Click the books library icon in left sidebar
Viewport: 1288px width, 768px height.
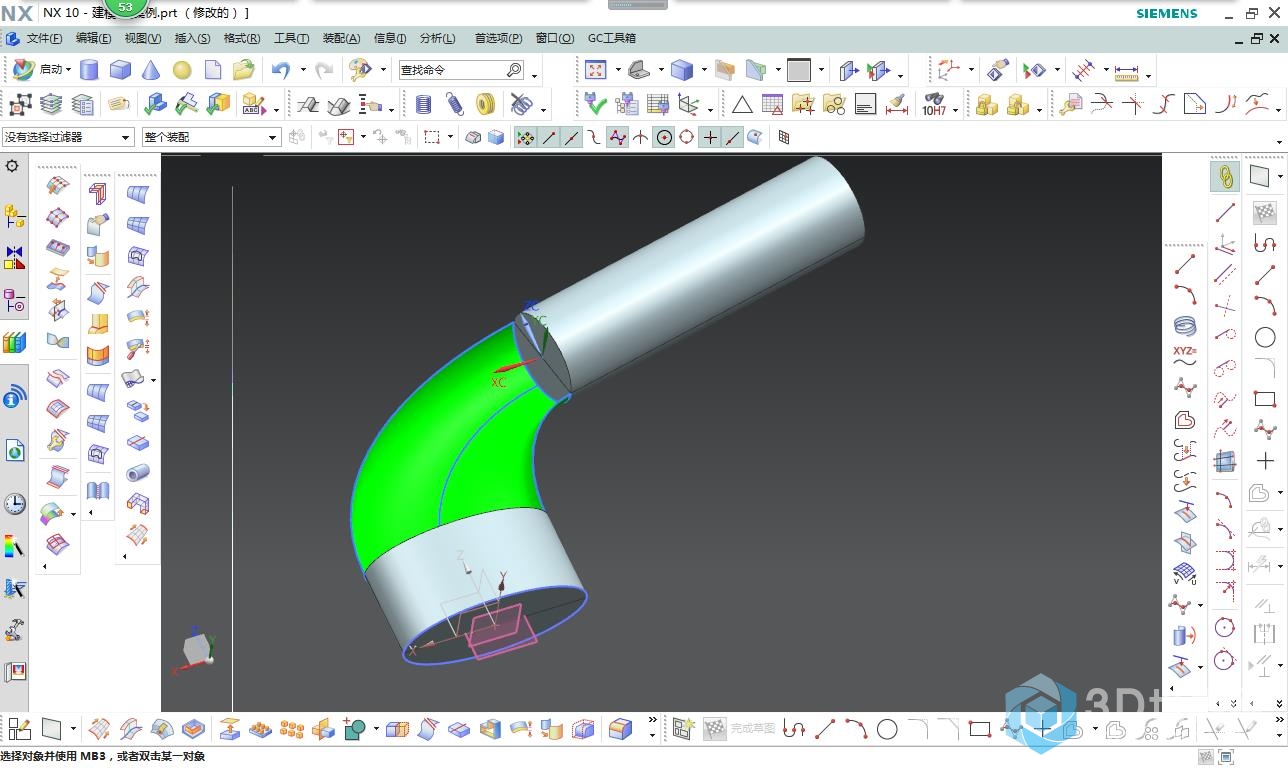point(14,343)
